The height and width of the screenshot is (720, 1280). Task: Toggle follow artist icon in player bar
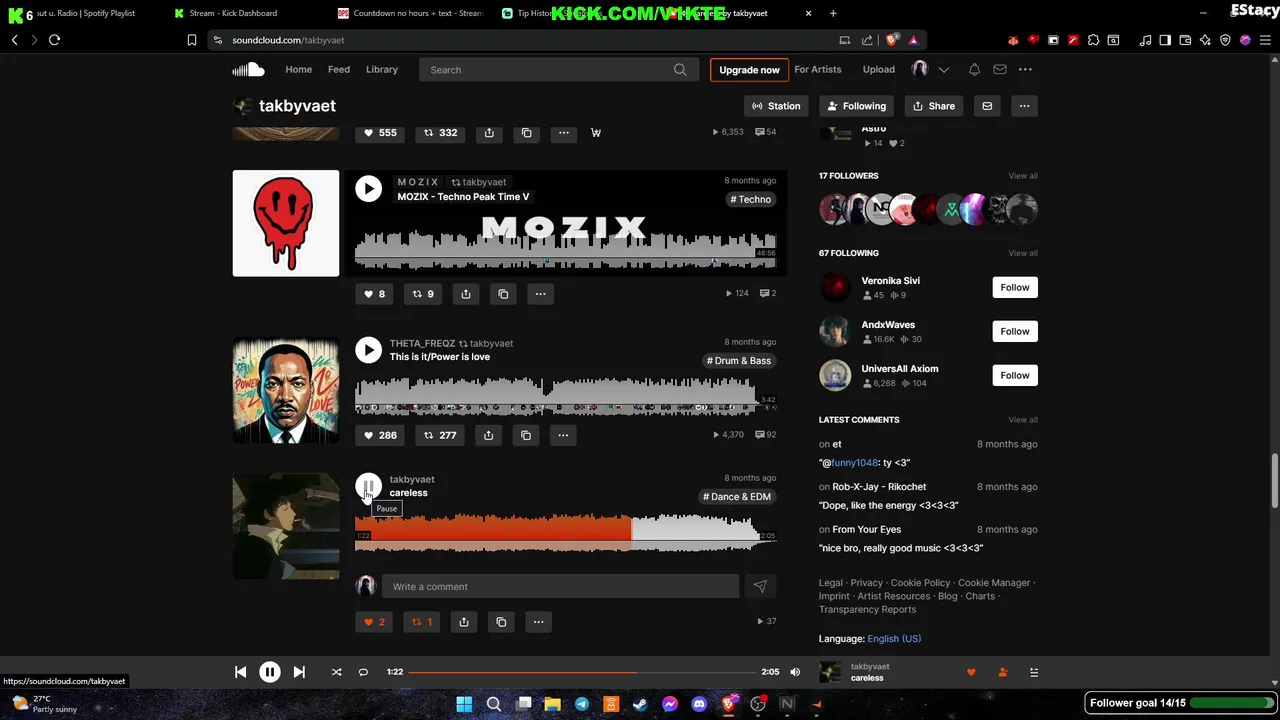[x=1003, y=672]
